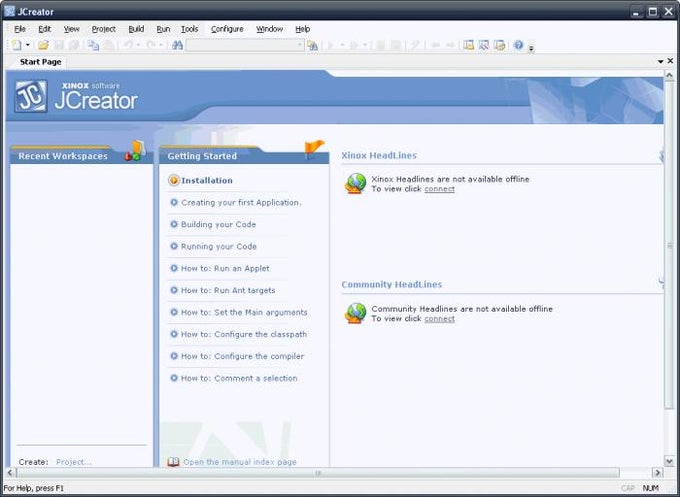Click the blue Help question mark icon
The height and width of the screenshot is (497, 680).
tap(518, 45)
